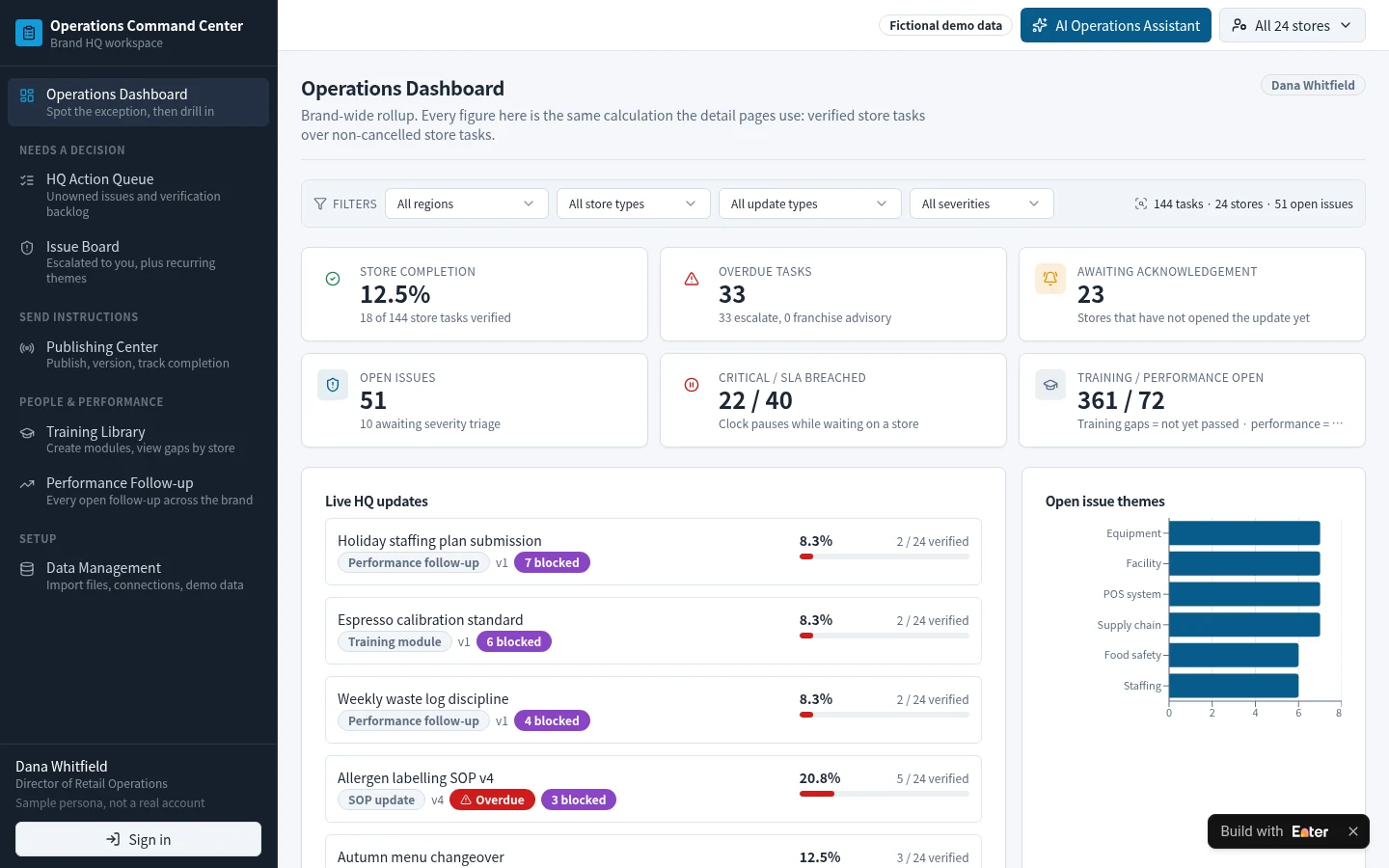Screen dimensions: 1389x868
Task: Click the Awaiting Acknowledgement bell icon
Action: coord(1050,279)
